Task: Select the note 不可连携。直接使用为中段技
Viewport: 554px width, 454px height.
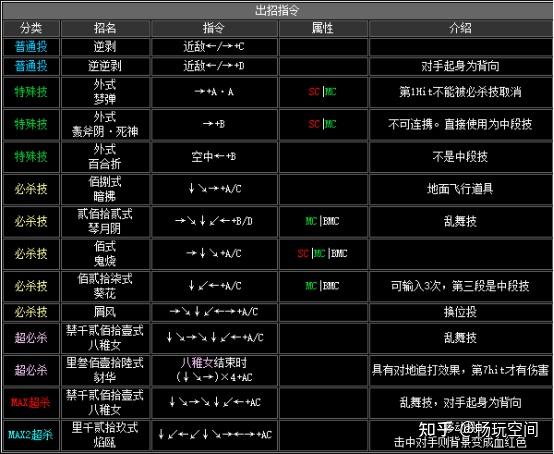Action: (x=460, y=124)
